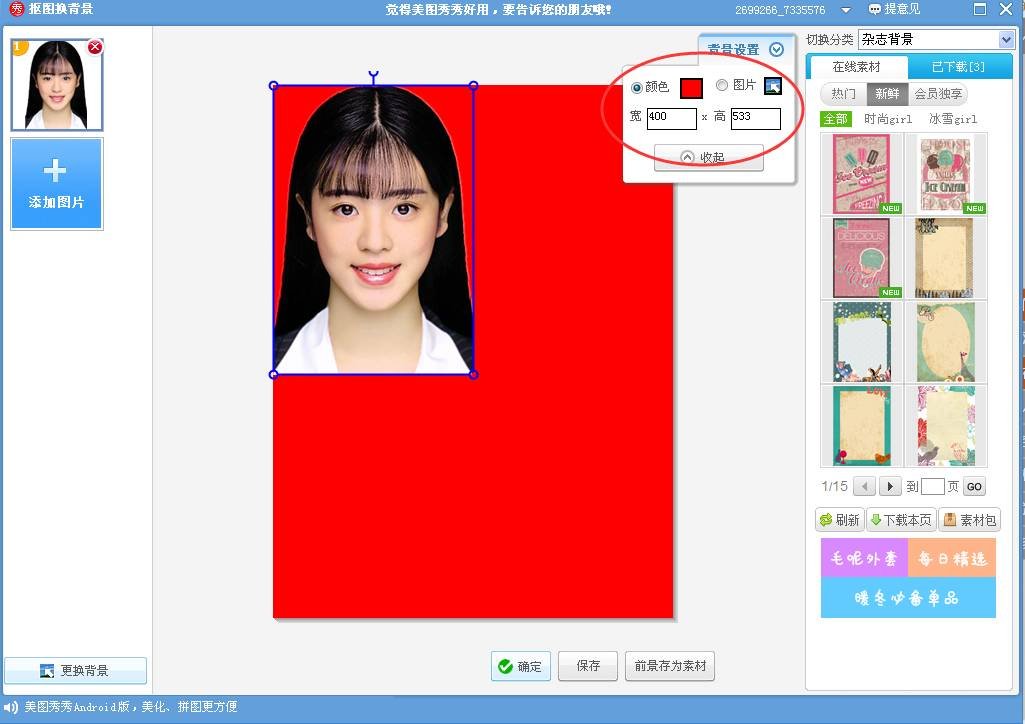1025x724 pixels.
Task: Open the 切换分类 category dropdown
Action: tap(935, 39)
